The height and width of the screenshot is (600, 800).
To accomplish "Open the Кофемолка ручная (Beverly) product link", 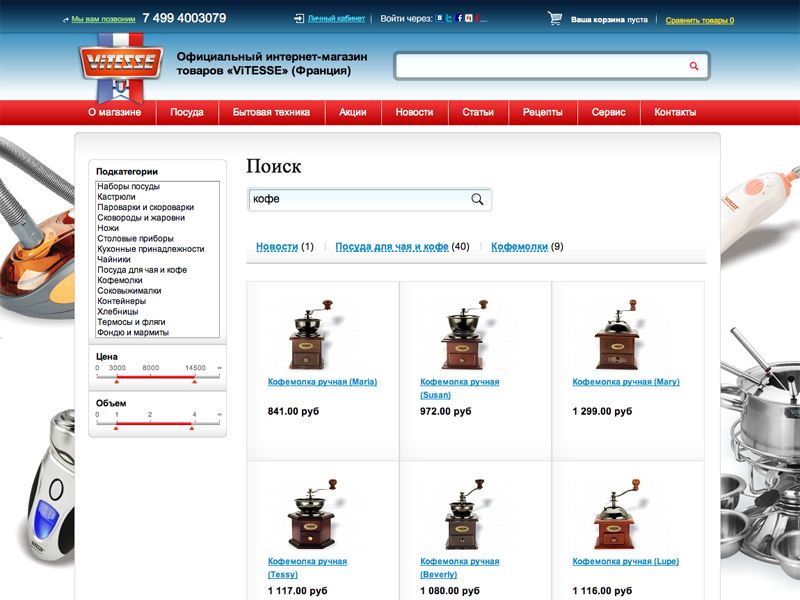I will pyautogui.click(x=460, y=568).
